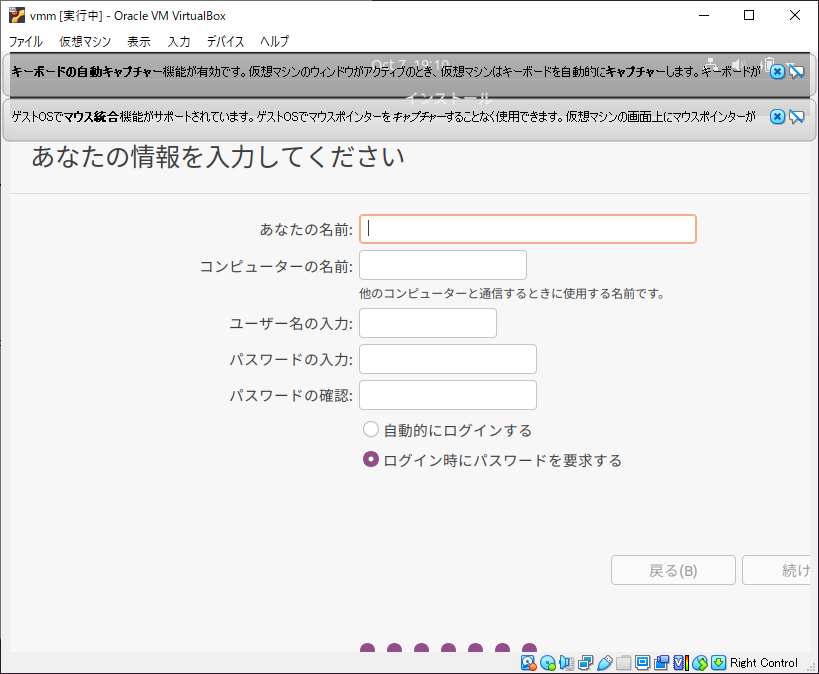
Task: Suppress future keyboard auto-capture messages
Action: pyautogui.click(x=797, y=72)
